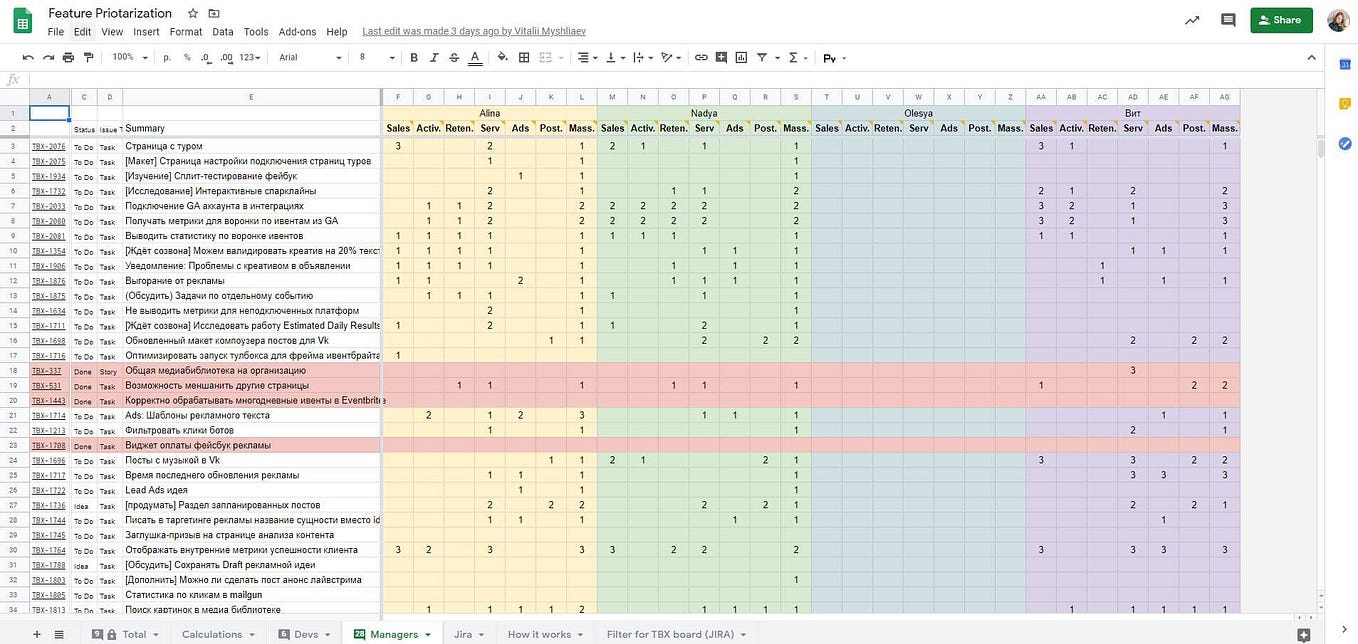This screenshot has height=644, width=1358.
Task: Open the borders icon in the toolbar
Action: point(523,57)
